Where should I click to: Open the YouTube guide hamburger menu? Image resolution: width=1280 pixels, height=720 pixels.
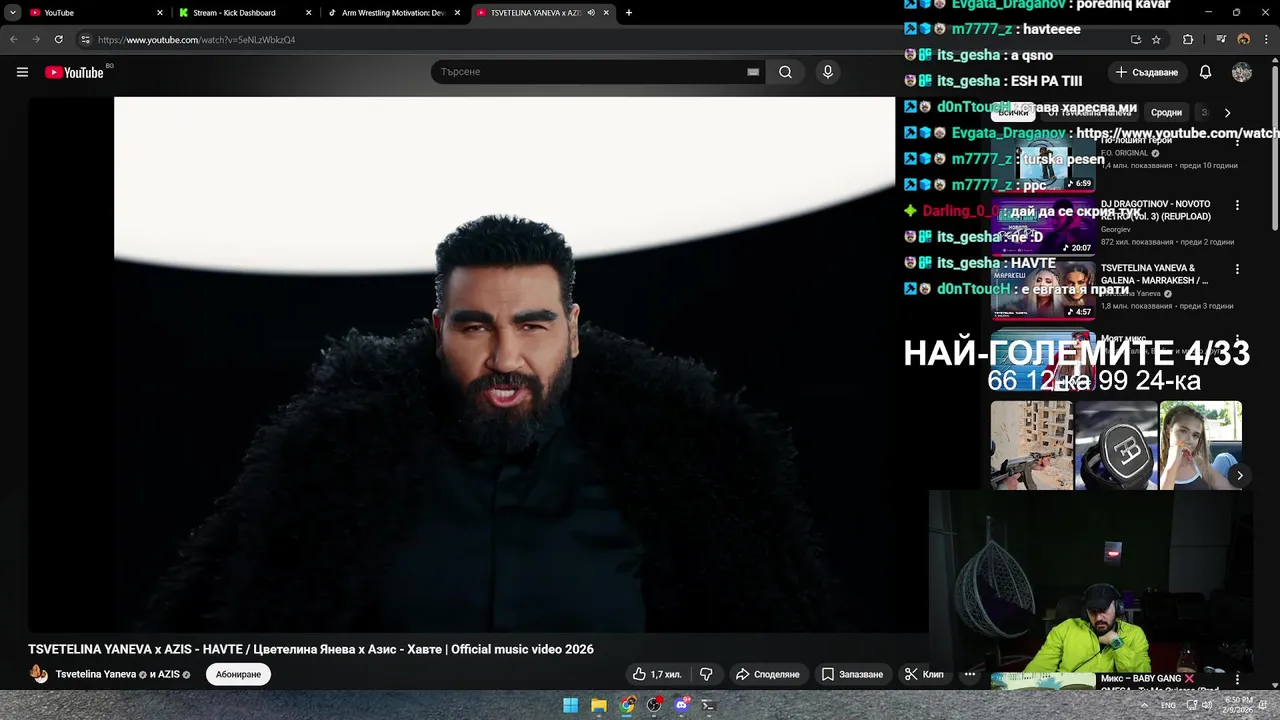coord(22,72)
